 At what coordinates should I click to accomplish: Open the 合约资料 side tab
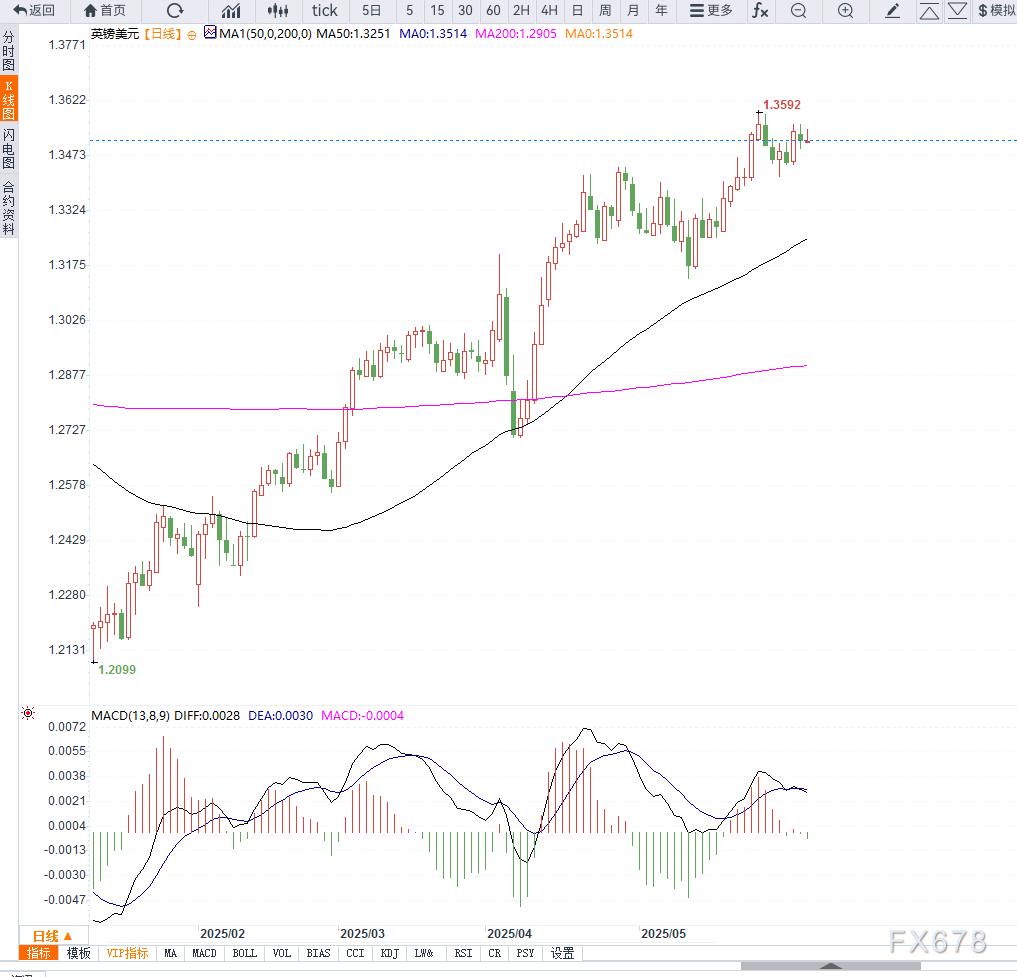tap(9, 207)
